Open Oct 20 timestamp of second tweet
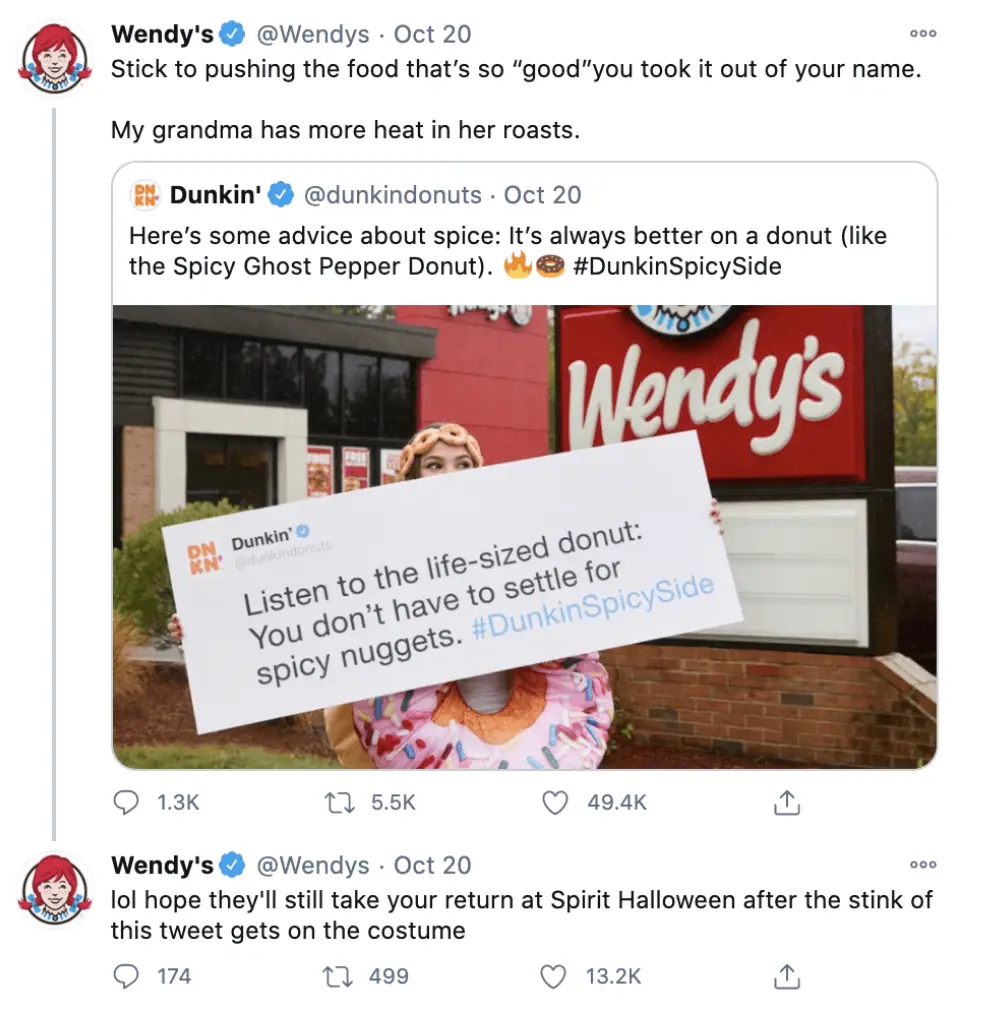The width and height of the screenshot is (986, 1014). (x=432, y=865)
